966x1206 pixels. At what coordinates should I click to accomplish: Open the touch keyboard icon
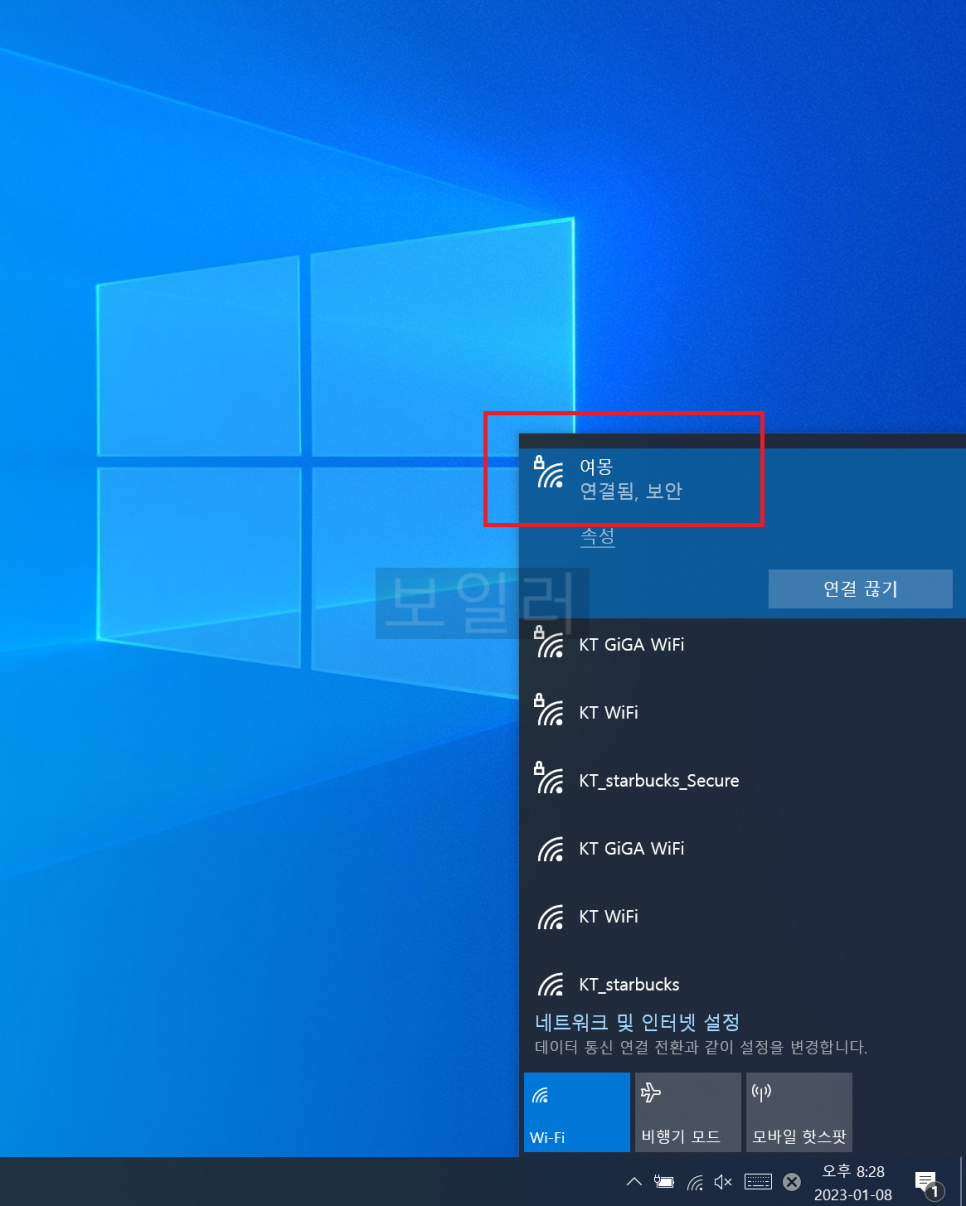point(758,1182)
